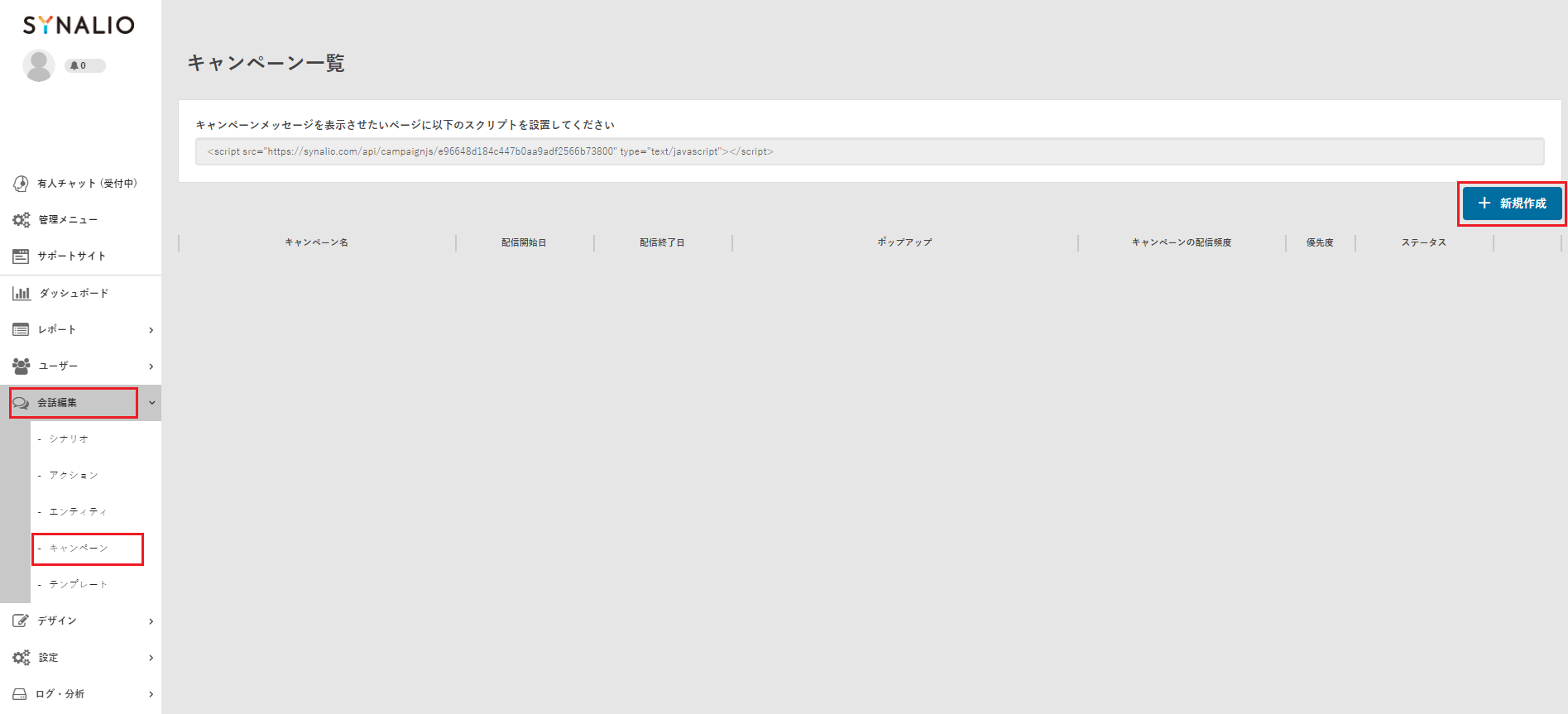Click the campaign script code field
Screen dimensions: 1568x714
coord(870,151)
